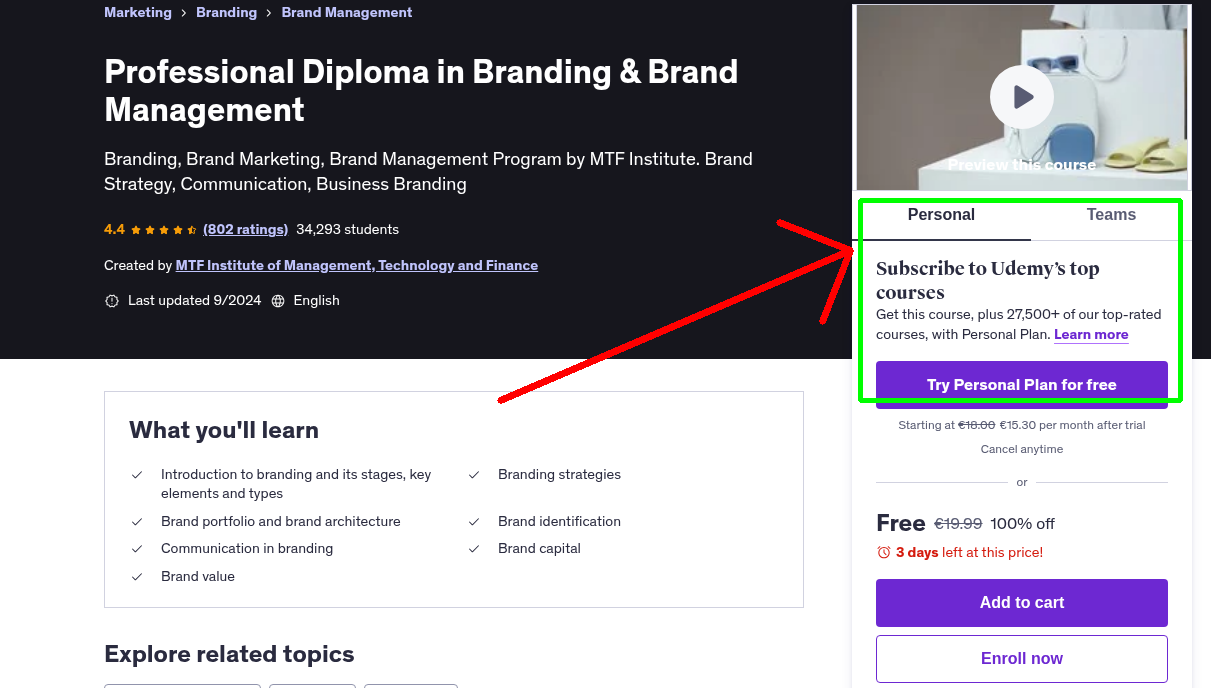Click the course preview thumbnail image

[x=1022, y=97]
